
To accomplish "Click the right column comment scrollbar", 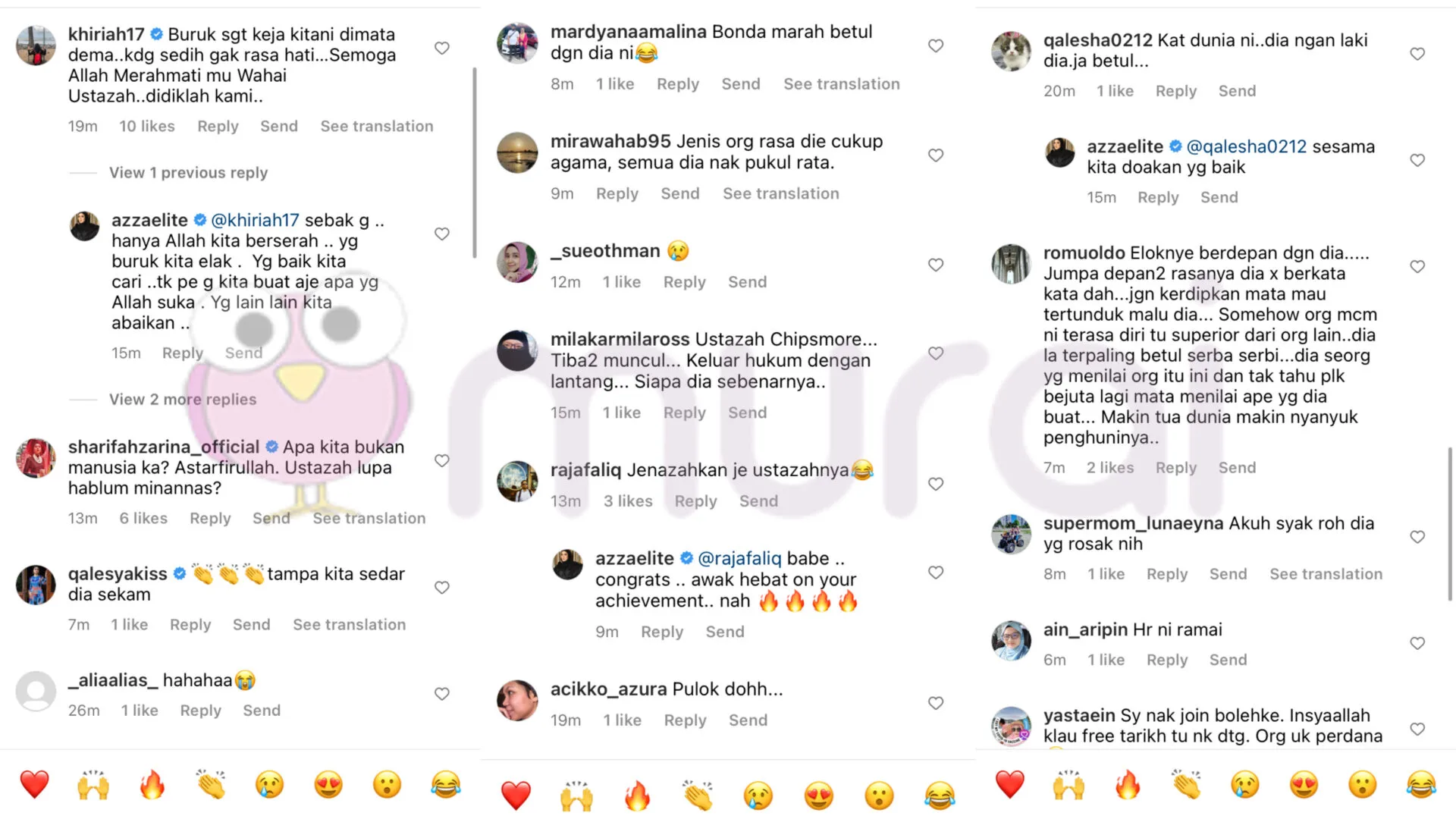I will point(1450,523).
